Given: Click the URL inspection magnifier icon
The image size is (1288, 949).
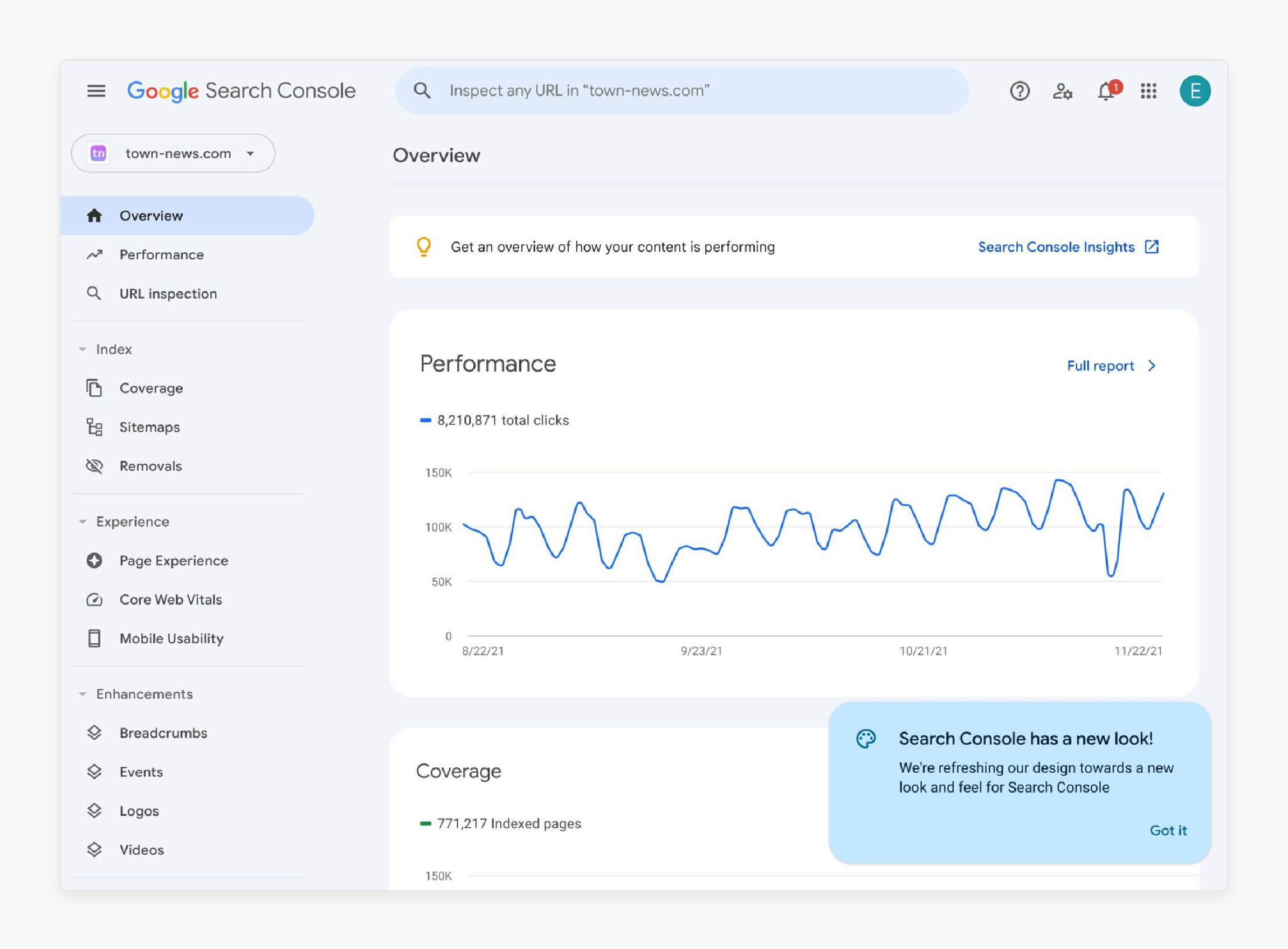Looking at the screenshot, I should point(94,293).
